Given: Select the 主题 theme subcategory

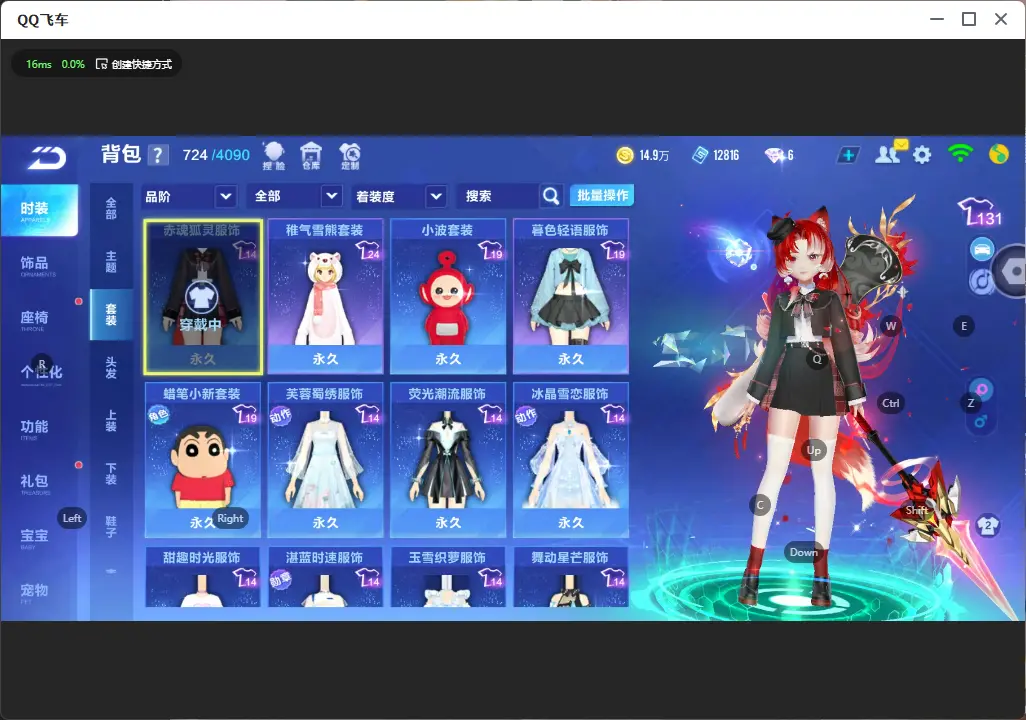Looking at the screenshot, I should pyautogui.click(x=111, y=261).
